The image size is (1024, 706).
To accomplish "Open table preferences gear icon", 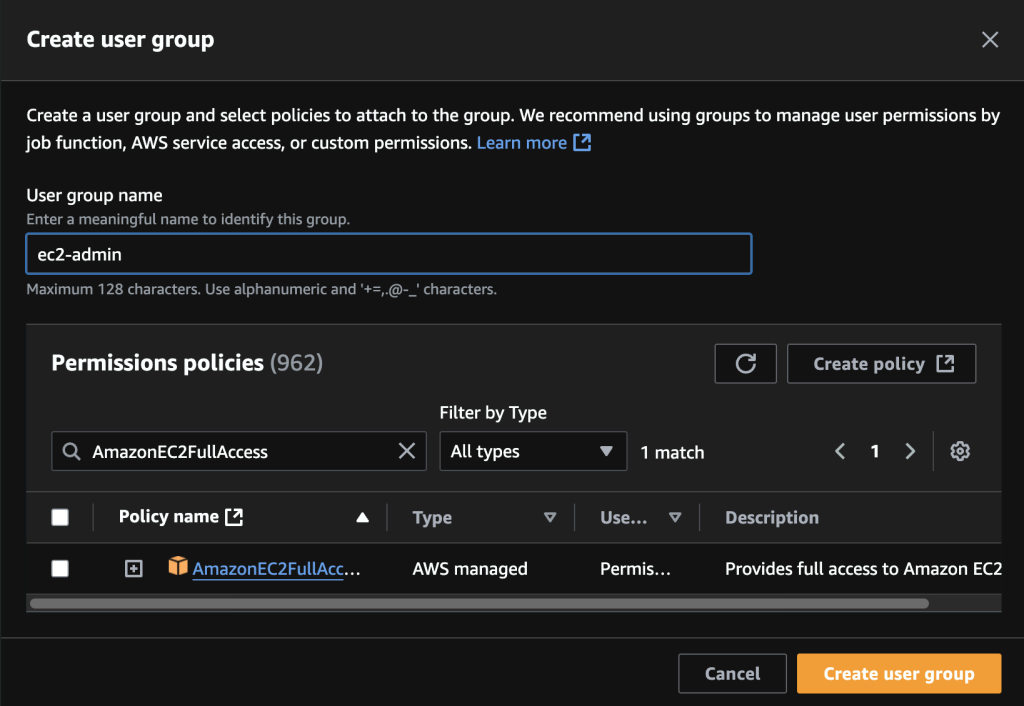I will 959,451.
